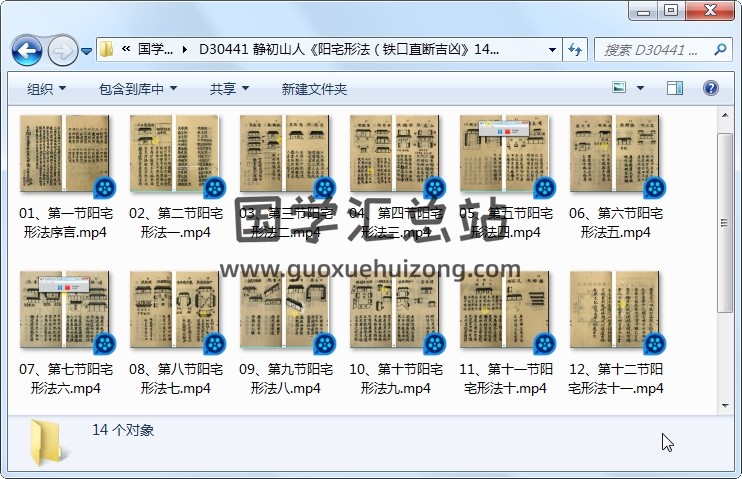Click the Forward navigation arrow button

(62, 49)
